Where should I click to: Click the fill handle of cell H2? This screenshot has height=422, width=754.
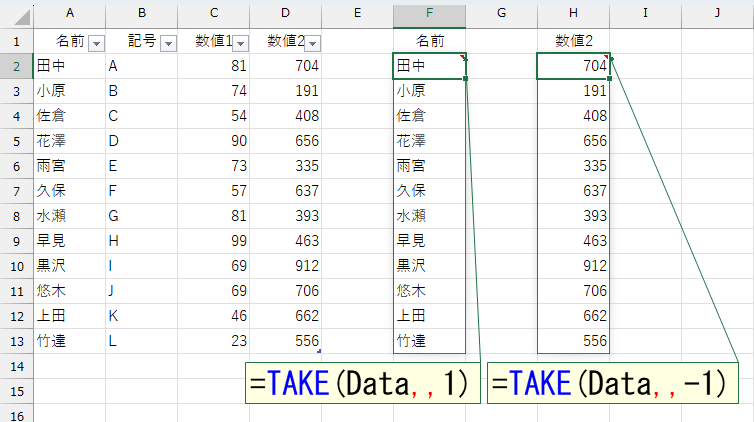coord(609,78)
